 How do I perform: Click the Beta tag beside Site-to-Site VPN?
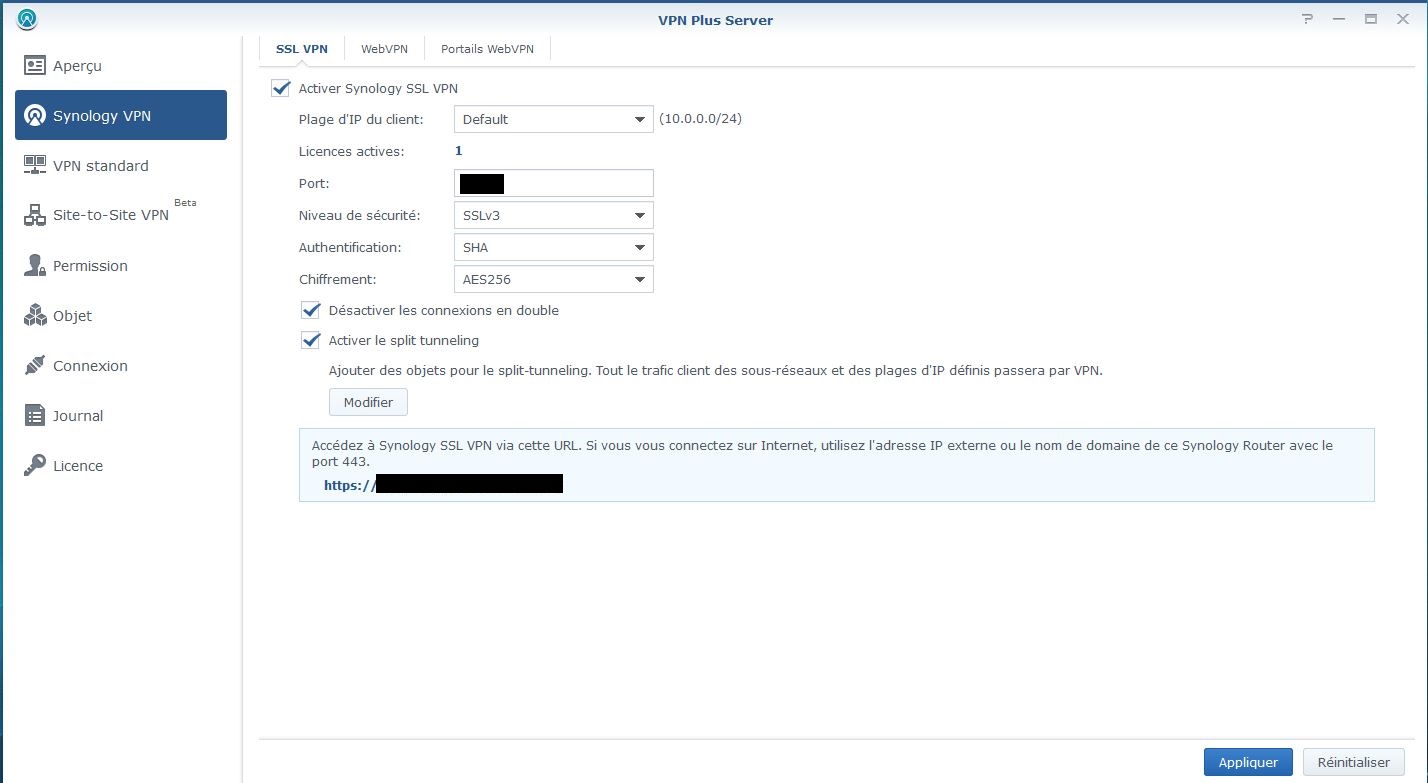[185, 202]
